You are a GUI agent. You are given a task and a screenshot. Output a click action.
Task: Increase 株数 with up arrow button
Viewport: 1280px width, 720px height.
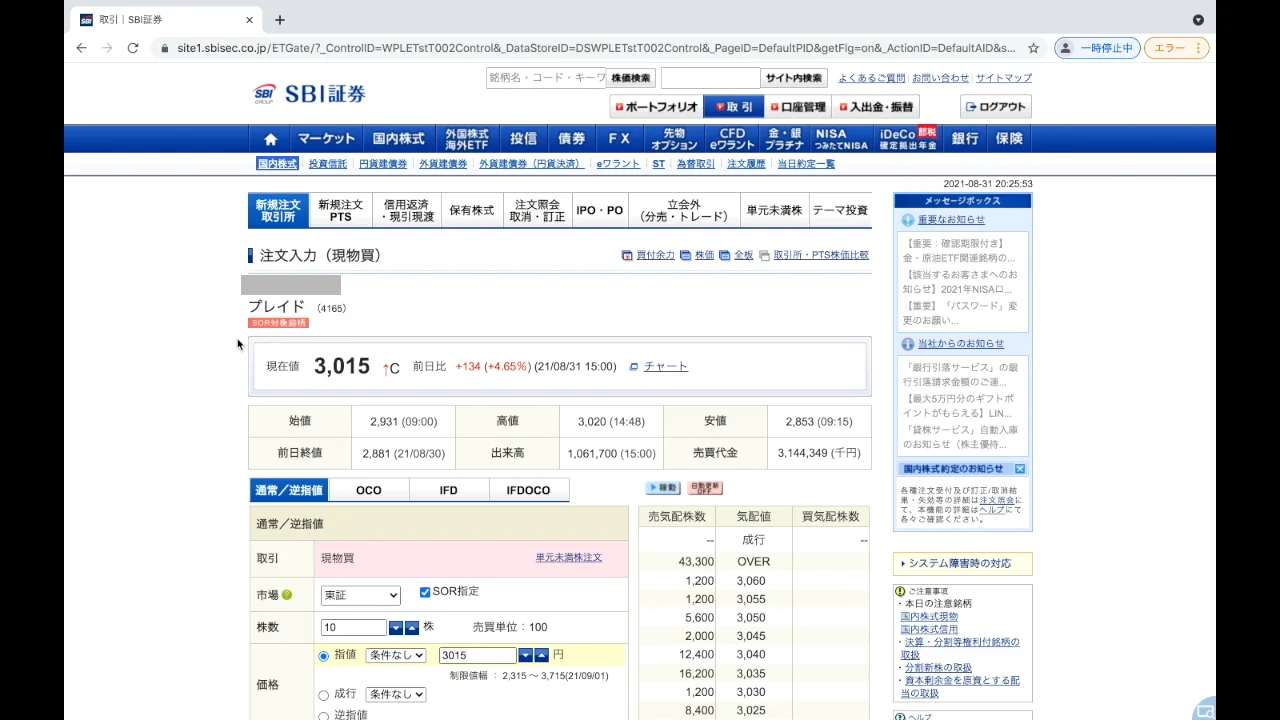coord(412,628)
